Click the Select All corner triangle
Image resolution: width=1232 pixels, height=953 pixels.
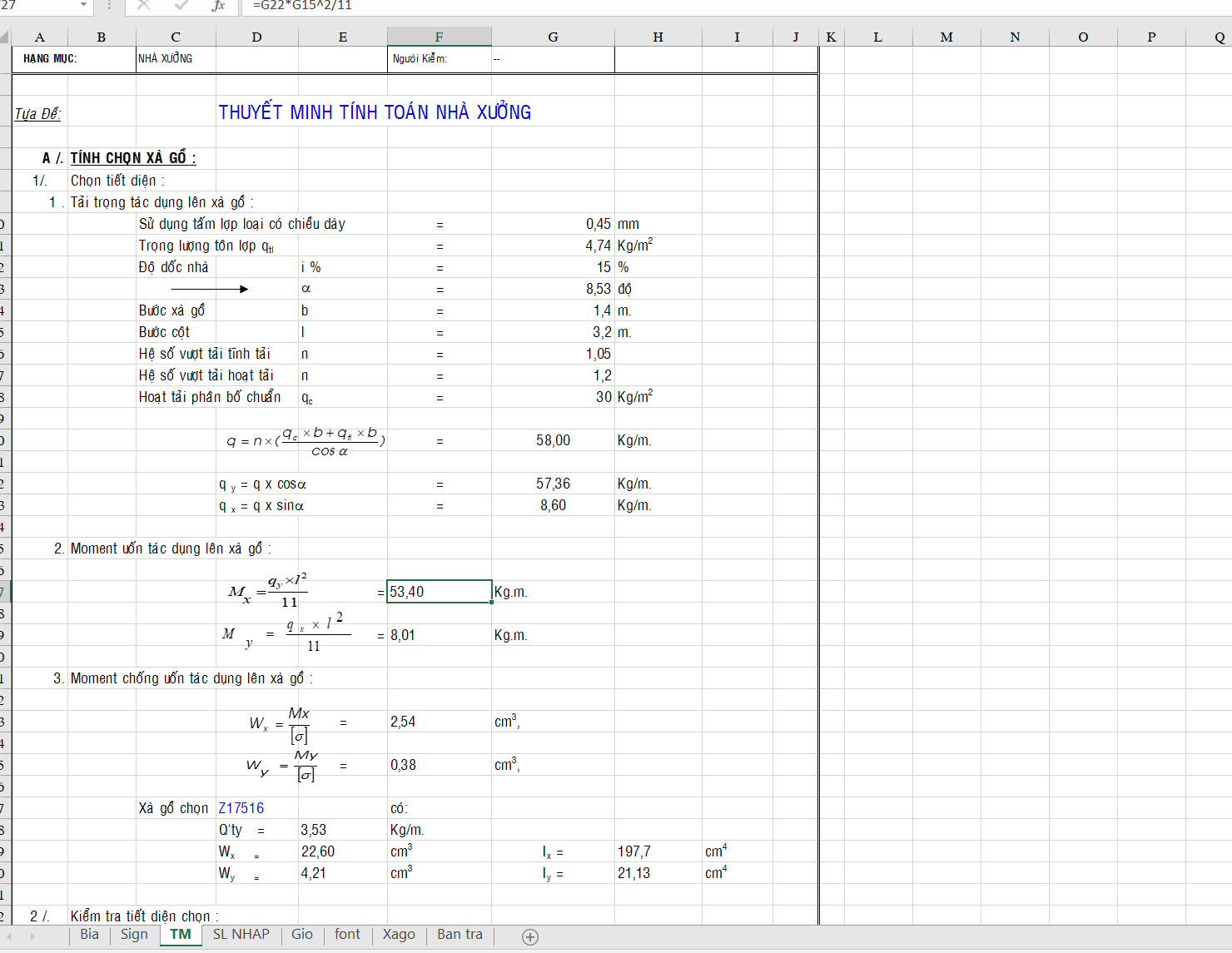[5, 37]
